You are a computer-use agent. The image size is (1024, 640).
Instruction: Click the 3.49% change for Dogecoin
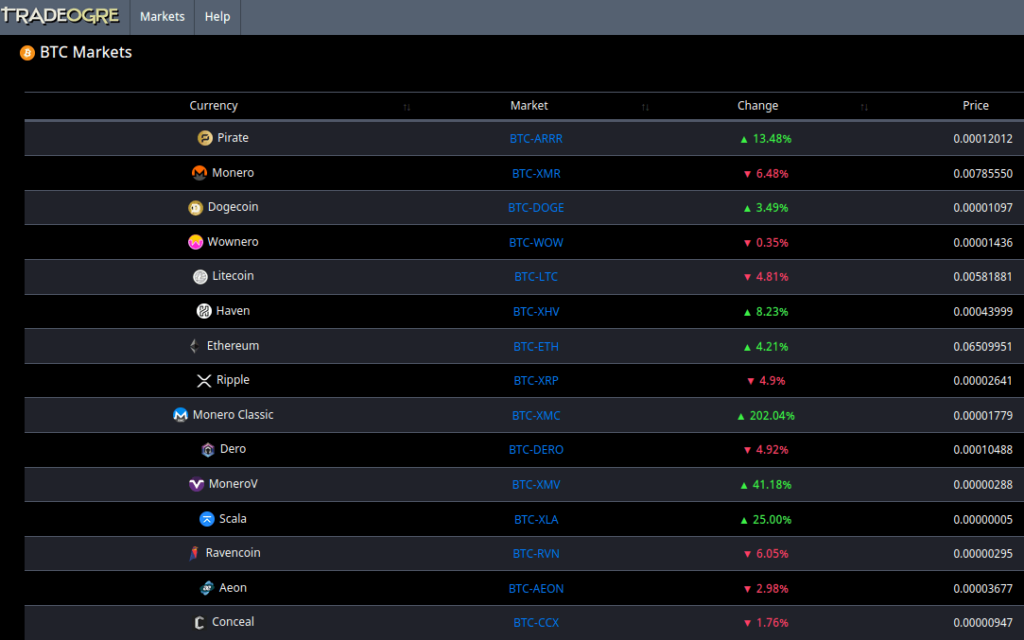tap(766, 208)
